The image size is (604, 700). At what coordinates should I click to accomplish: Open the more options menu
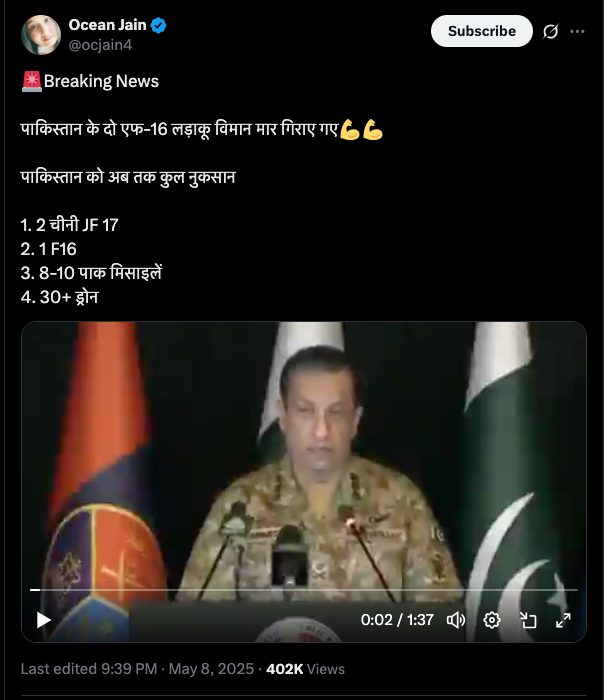pyautogui.click(x=577, y=31)
